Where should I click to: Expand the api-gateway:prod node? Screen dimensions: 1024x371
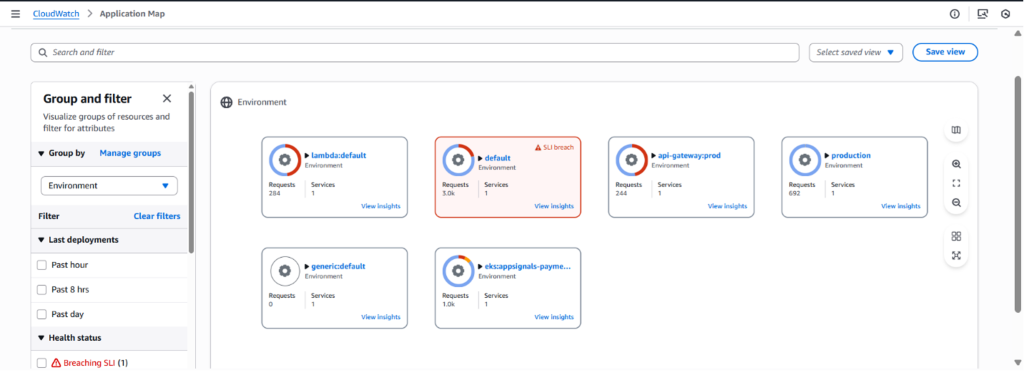654,155
